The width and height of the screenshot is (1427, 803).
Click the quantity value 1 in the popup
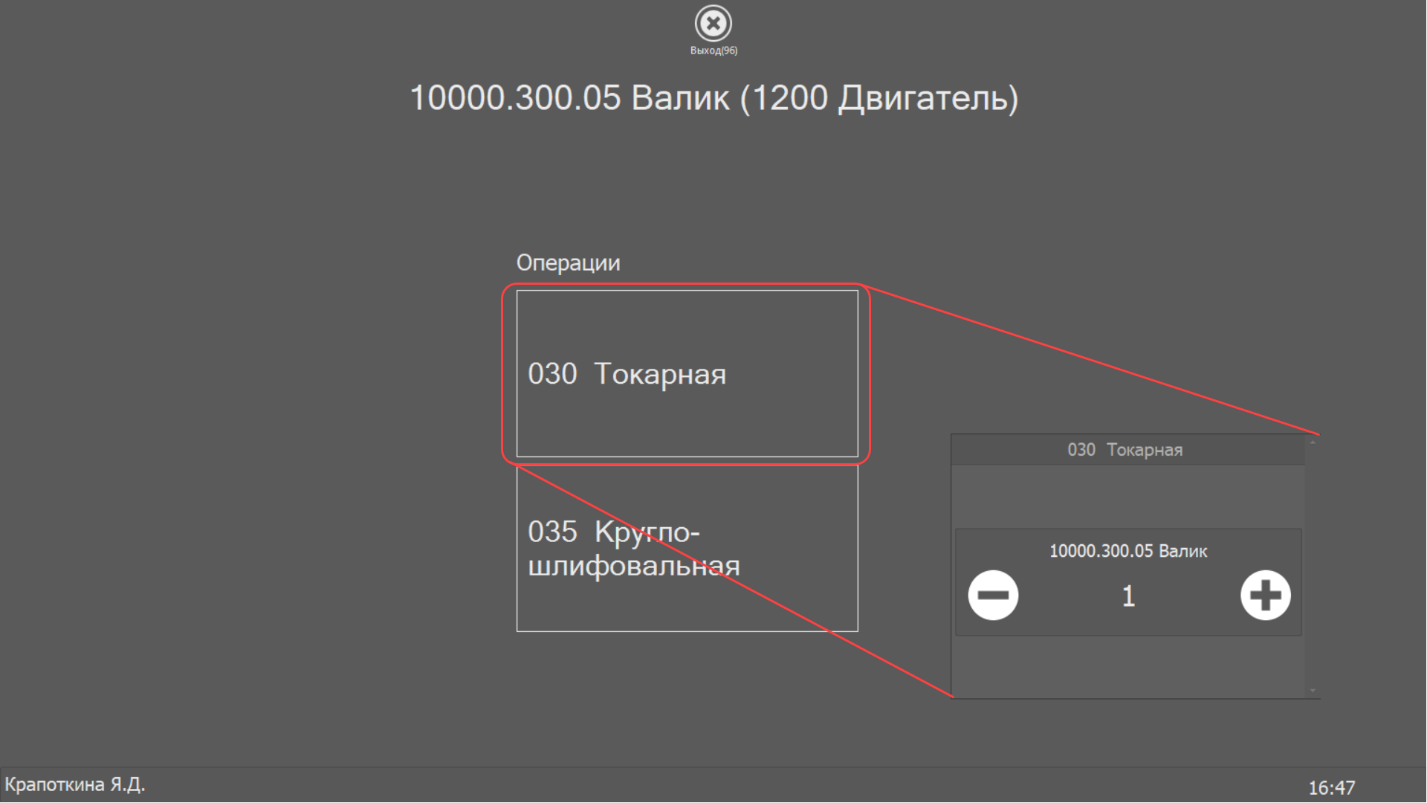coord(1127,595)
